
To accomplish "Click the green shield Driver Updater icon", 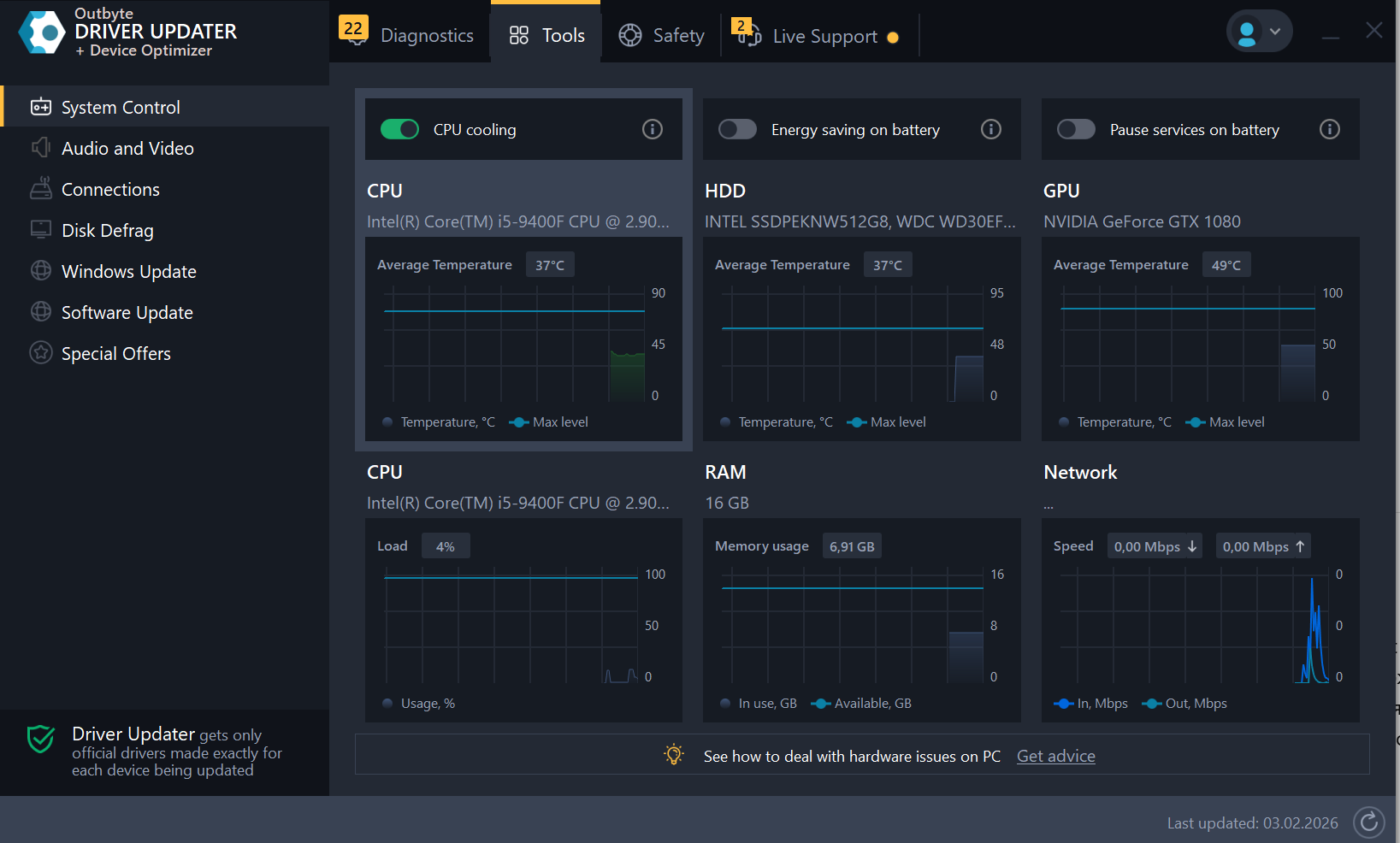I will click(x=41, y=739).
